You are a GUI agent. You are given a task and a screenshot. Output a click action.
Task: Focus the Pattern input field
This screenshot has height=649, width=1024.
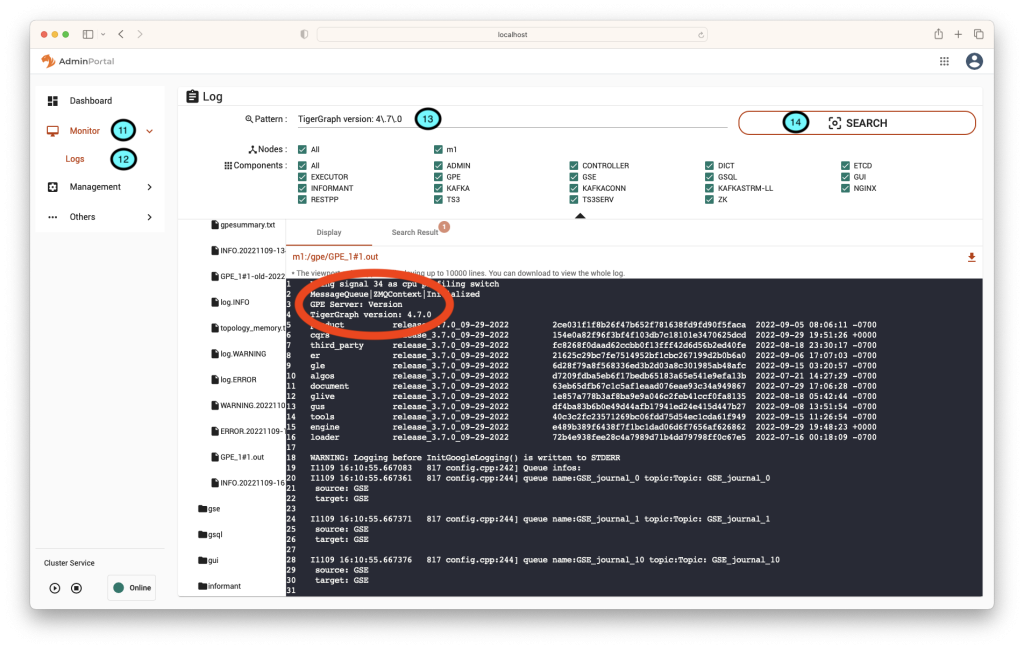pyautogui.click(x=511, y=119)
